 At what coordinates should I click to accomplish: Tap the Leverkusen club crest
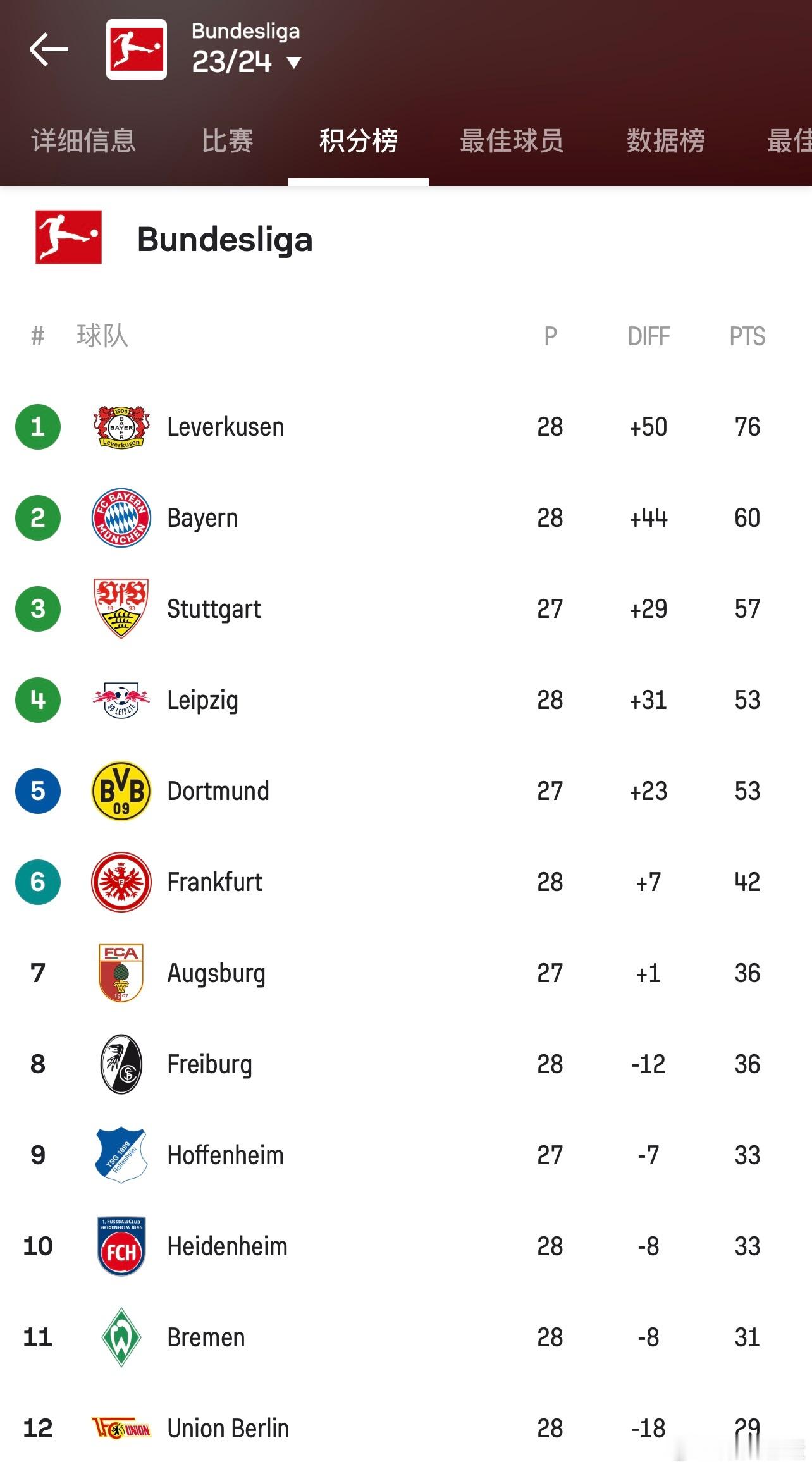tap(121, 427)
